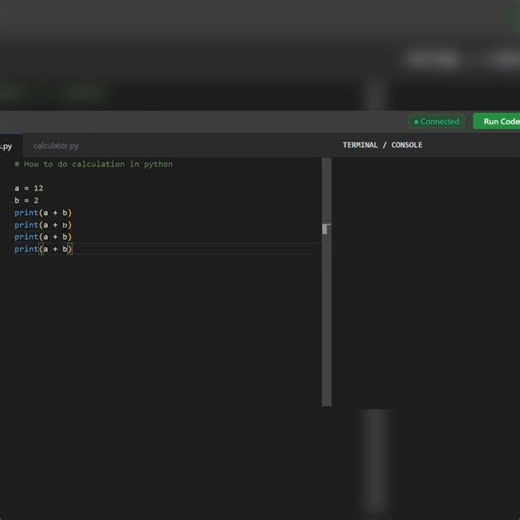Click the Connected status indicator

[436, 122]
